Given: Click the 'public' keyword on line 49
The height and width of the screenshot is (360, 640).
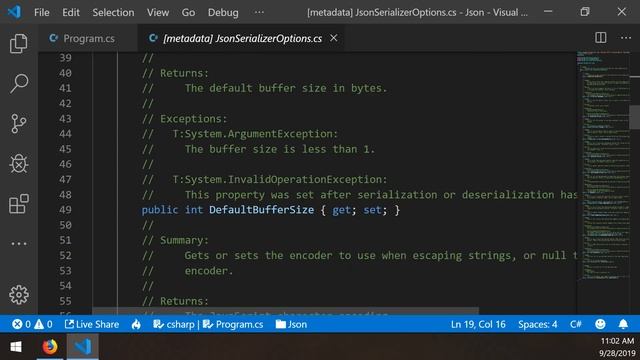Looking at the screenshot, I should pyautogui.click(x=160, y=210).
